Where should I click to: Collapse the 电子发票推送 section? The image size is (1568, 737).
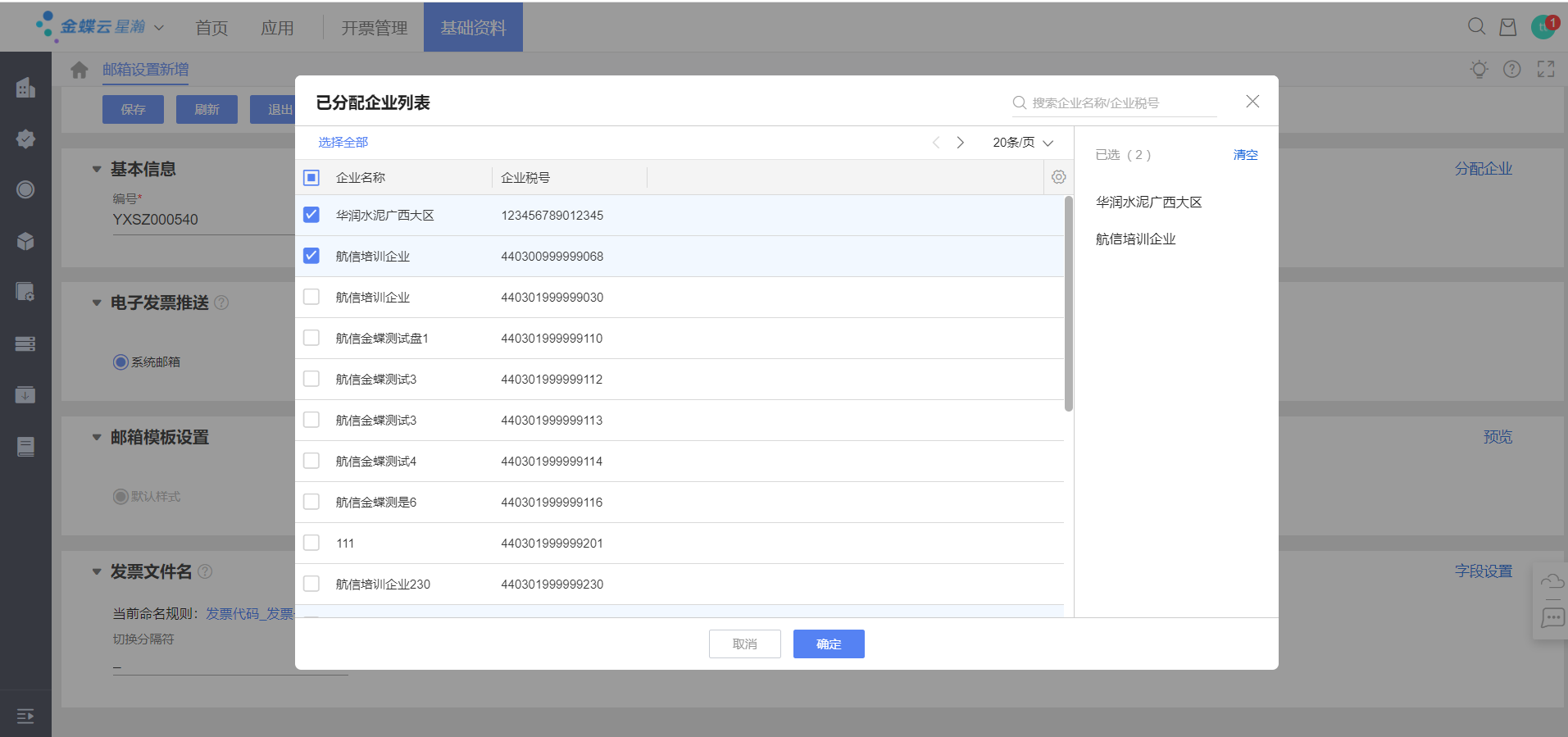click(x=97, y=303)
